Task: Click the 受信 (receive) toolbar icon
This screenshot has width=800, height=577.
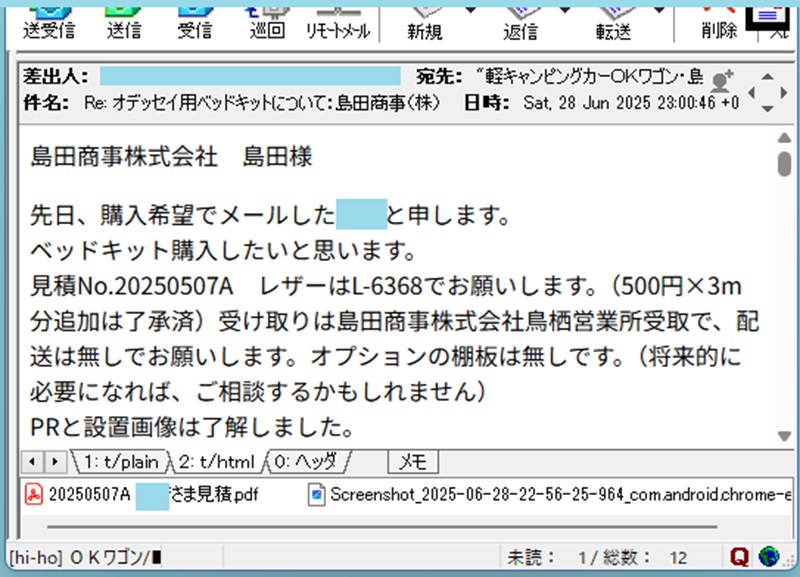Action: [194, 22]
